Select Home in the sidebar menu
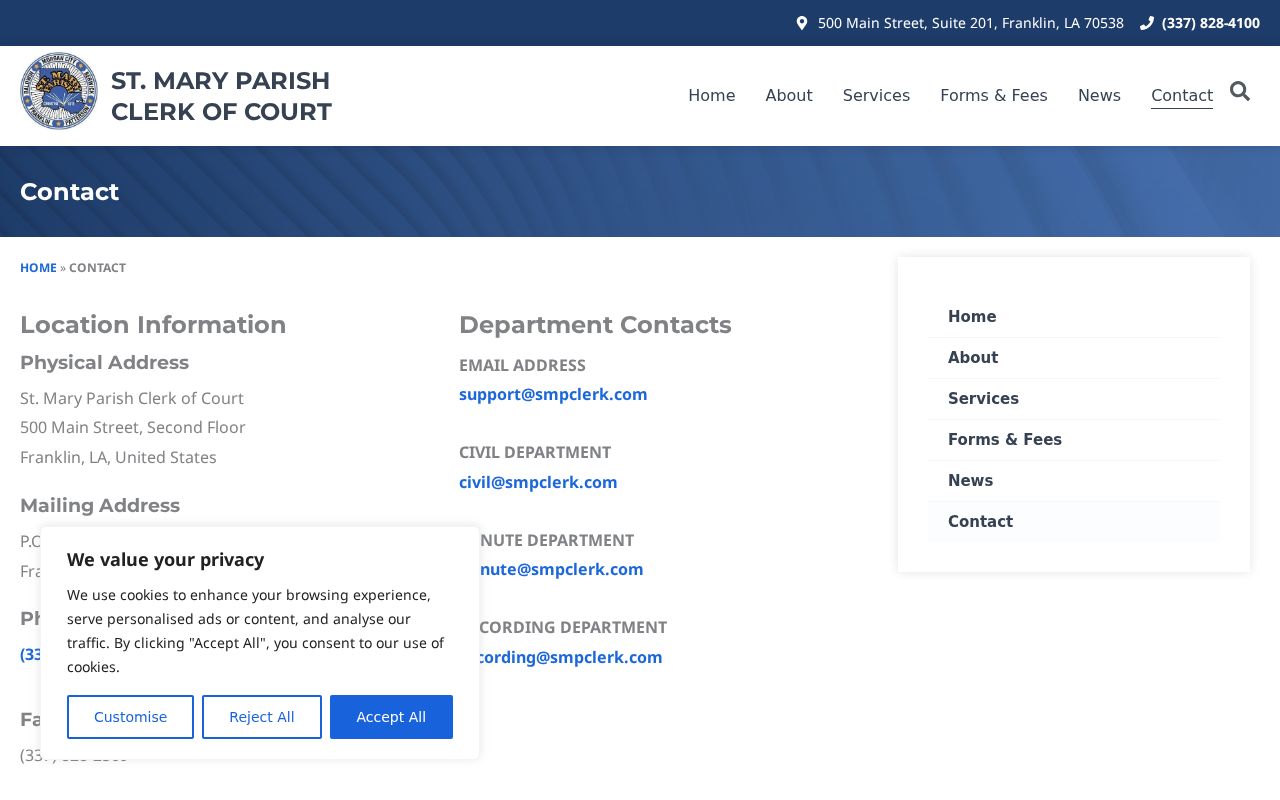This screenshot has width=1280, height=800. (x=1074, y=317)
